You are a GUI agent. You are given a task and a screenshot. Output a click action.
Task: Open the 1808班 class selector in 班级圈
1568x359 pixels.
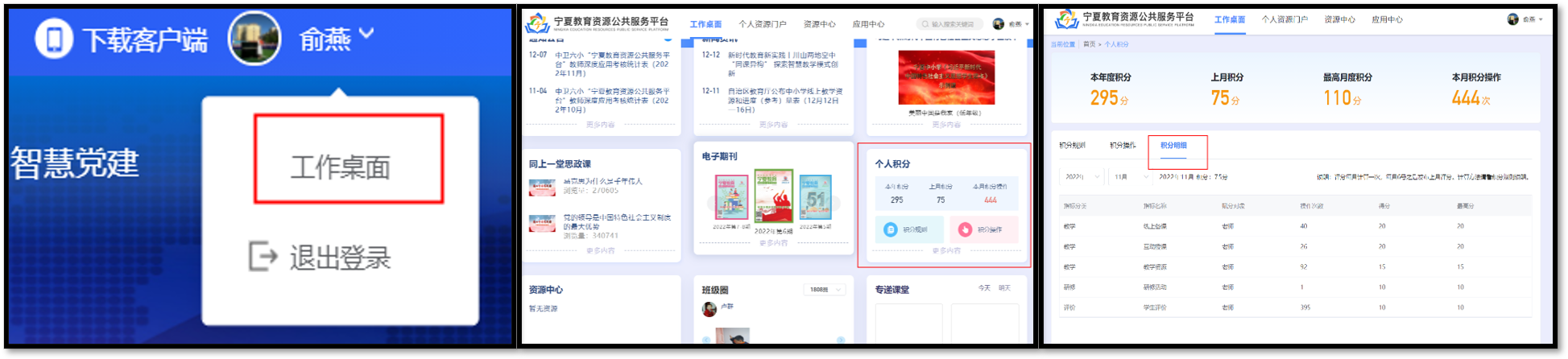[824, 290]
